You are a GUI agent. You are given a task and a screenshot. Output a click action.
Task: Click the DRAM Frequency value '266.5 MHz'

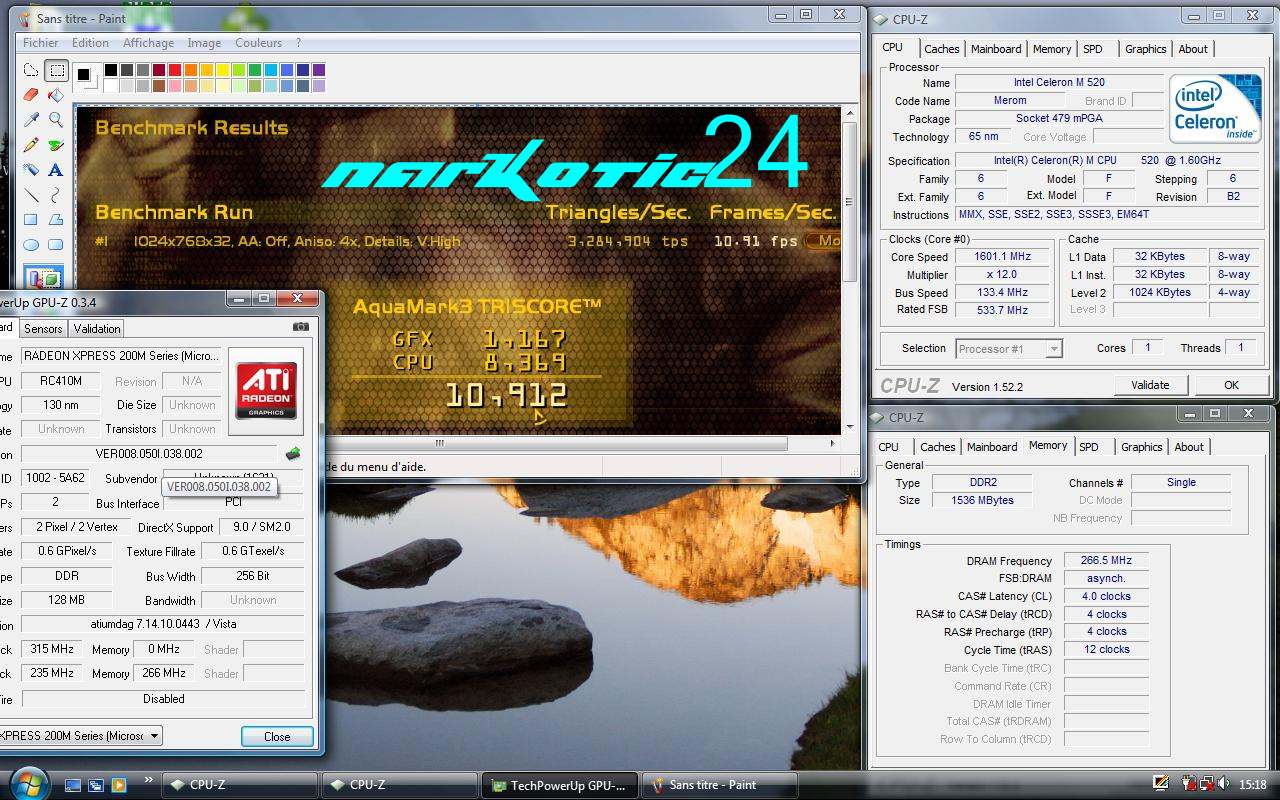coord(1106,561)
